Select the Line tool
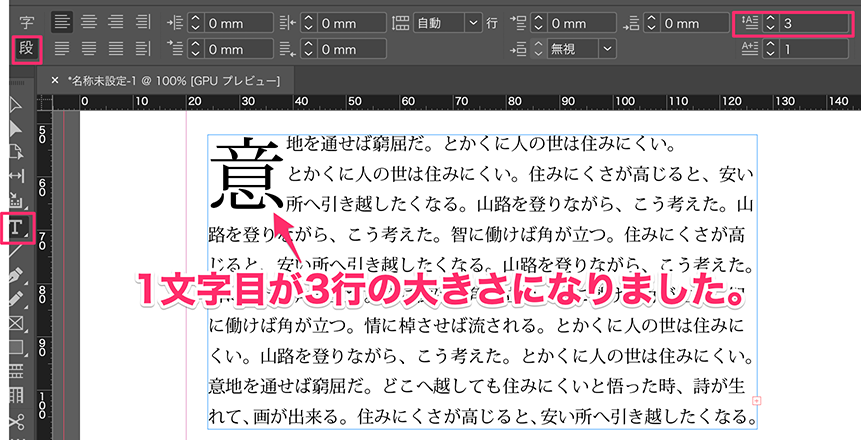The height and width of the screenshot is (440, 861). [15, 252]
